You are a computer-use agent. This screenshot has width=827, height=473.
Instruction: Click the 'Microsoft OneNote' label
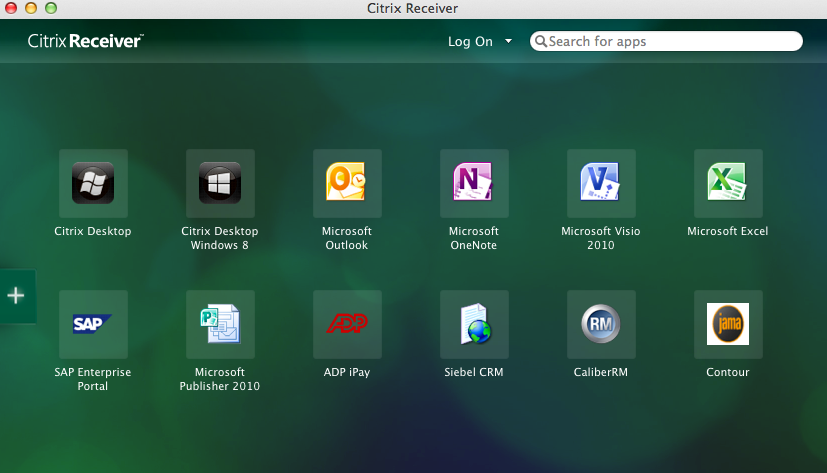pyautogui.click(x=474, y=238)
